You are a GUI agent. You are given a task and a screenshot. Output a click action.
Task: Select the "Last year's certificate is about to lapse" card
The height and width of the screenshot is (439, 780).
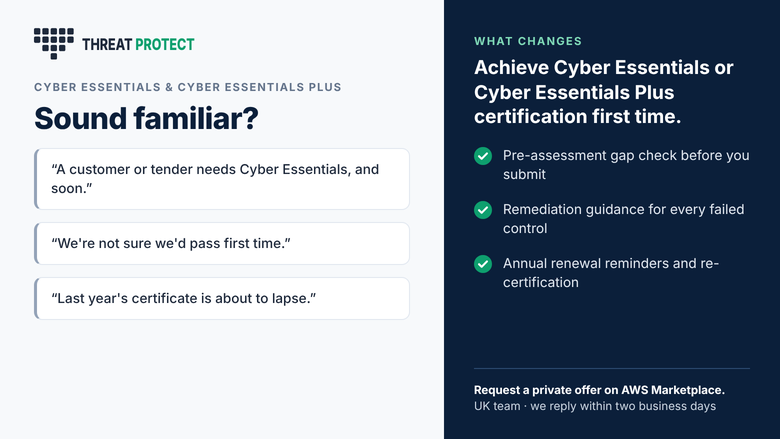[222, 298]
